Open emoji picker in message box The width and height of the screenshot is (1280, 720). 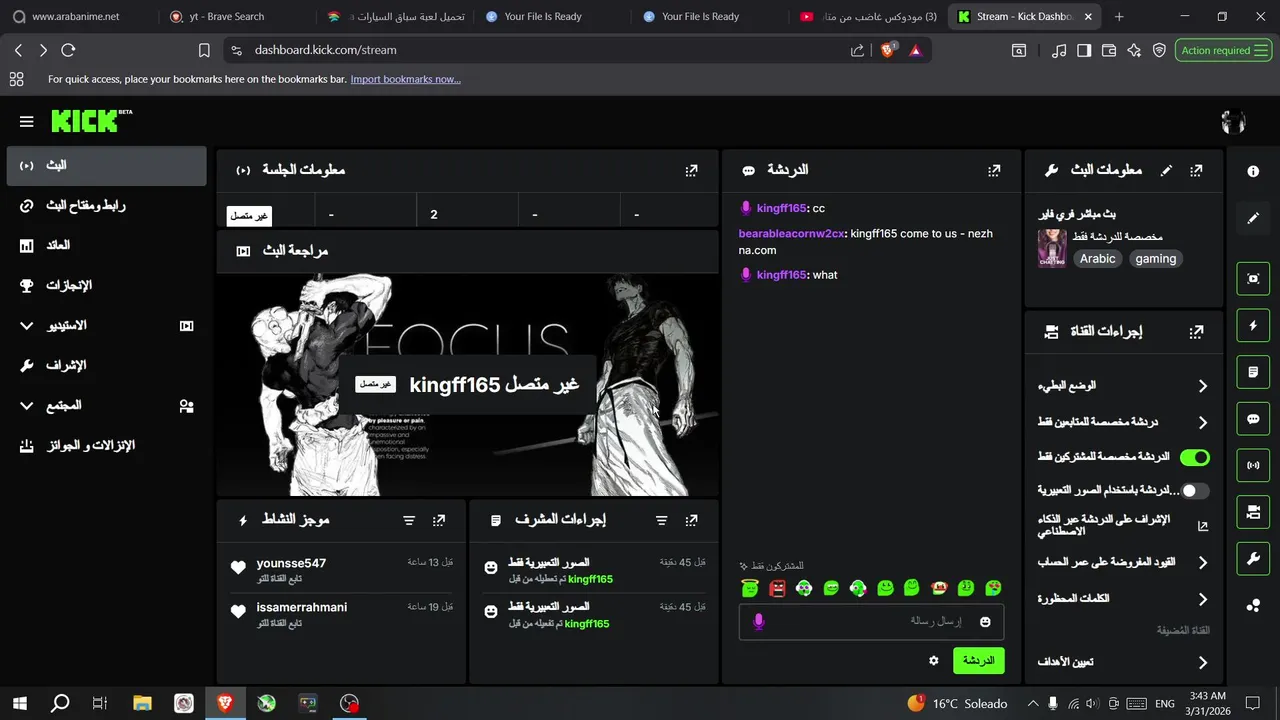click(x=985, y=622)
